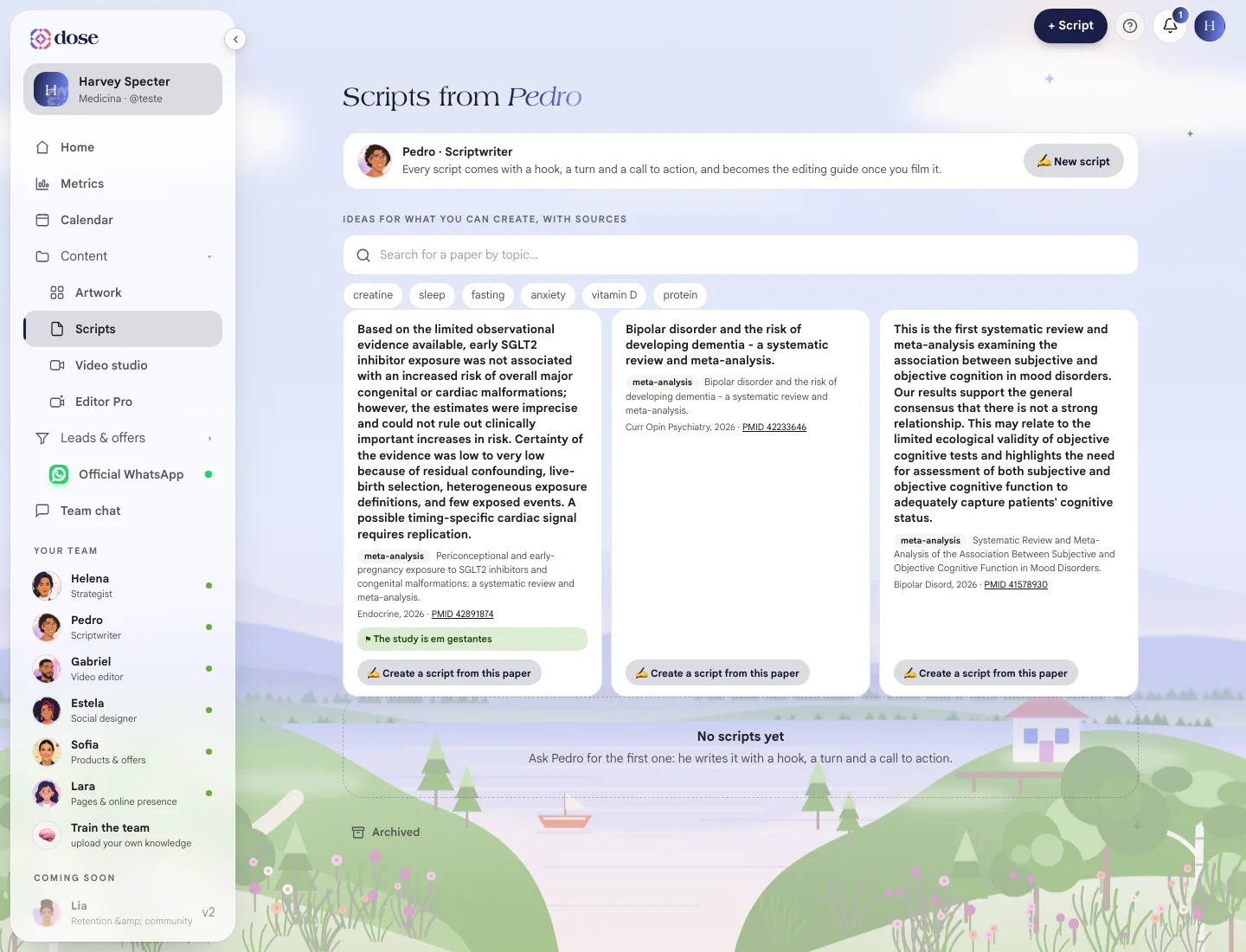1246x952 pixels.
Task: Open Video studio
Action: [x=123, y=365]
